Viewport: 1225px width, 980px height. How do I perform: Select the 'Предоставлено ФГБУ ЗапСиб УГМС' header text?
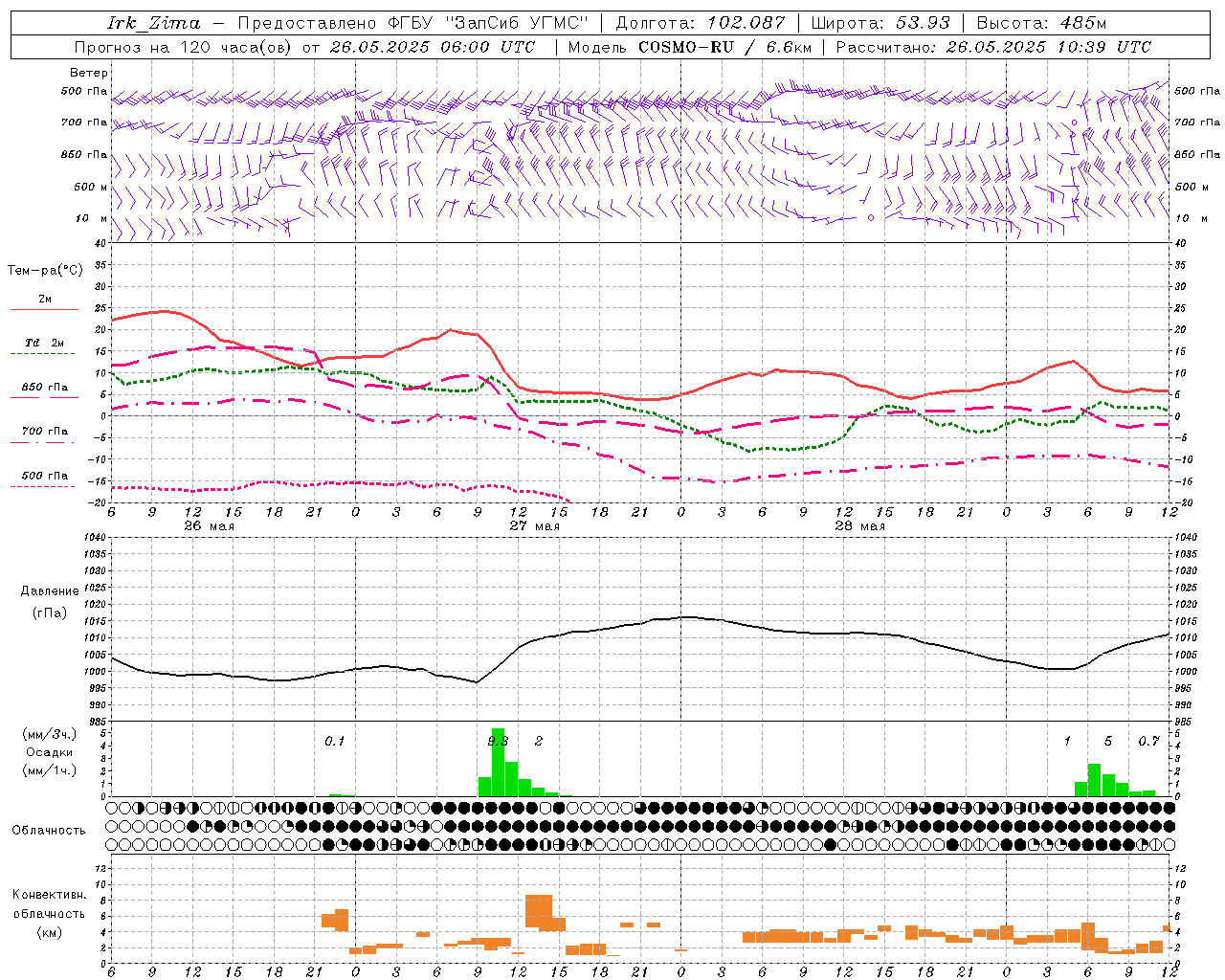pos(412,23)
